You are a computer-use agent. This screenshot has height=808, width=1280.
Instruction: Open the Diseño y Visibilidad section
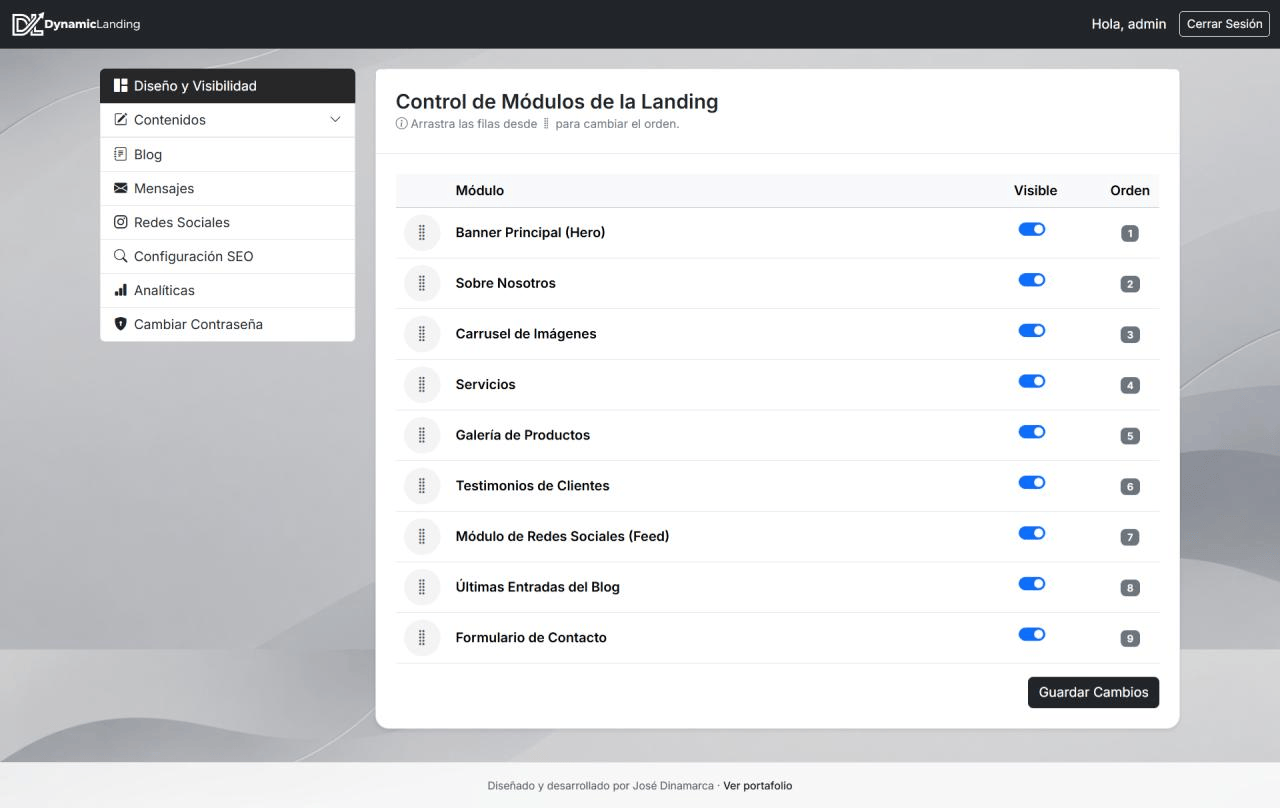(228, 86)
